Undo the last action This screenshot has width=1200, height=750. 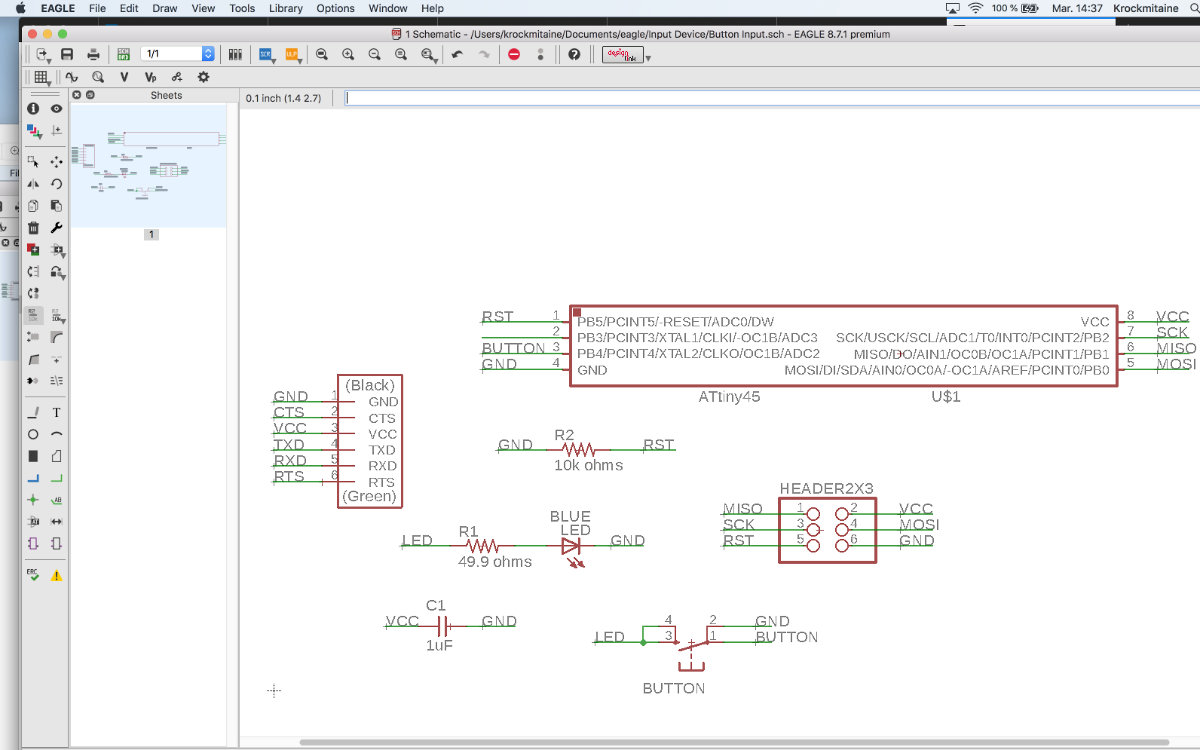457,54
